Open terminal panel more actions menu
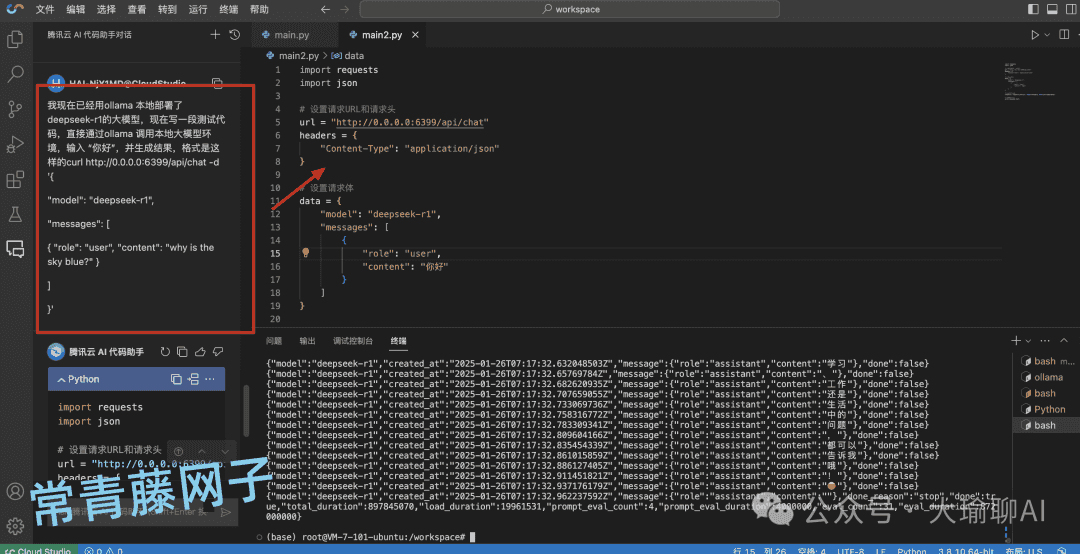 pyautogui.click(x=1045, y=340)
